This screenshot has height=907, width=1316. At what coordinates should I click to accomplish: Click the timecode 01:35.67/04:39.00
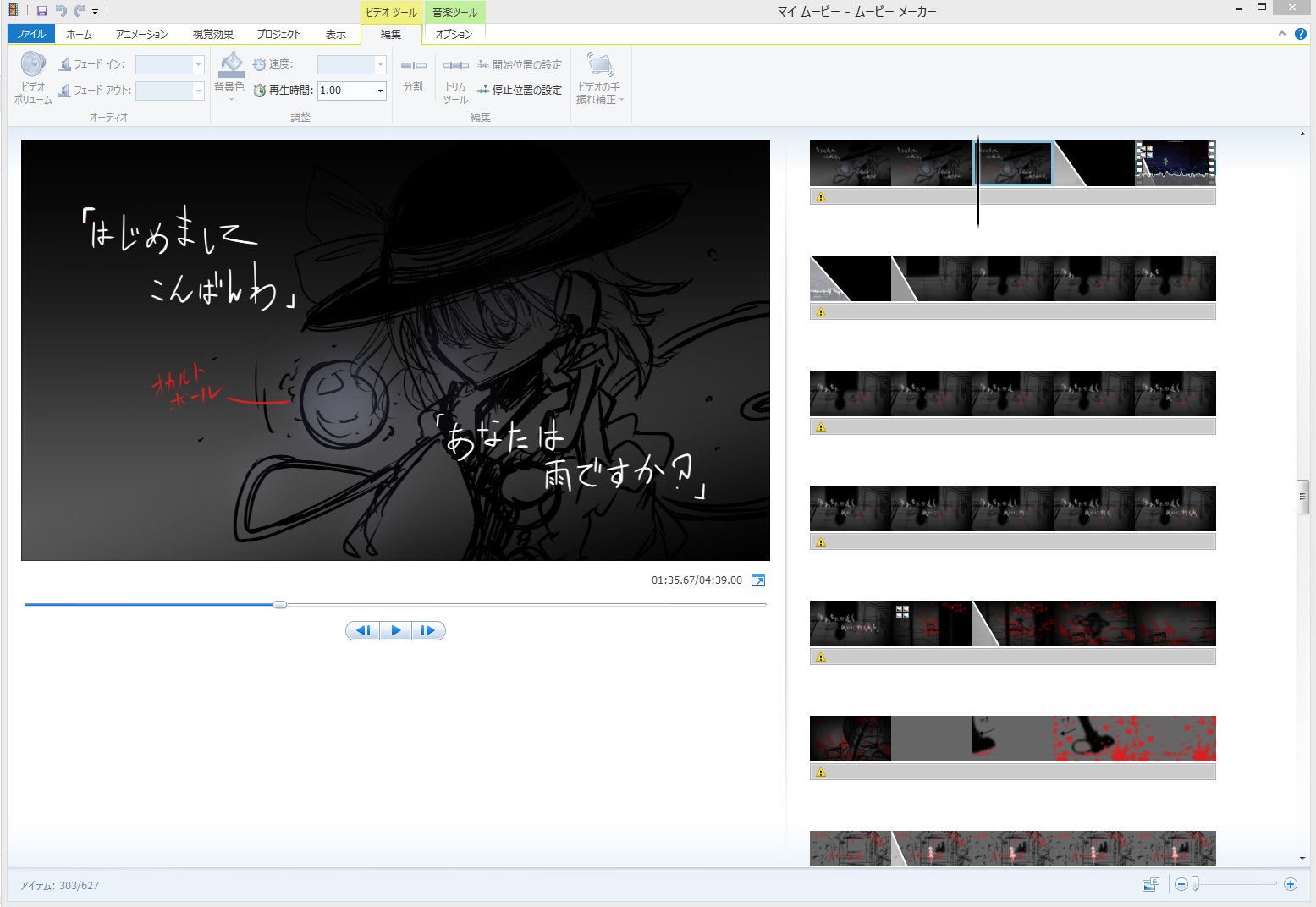point(697,580)
